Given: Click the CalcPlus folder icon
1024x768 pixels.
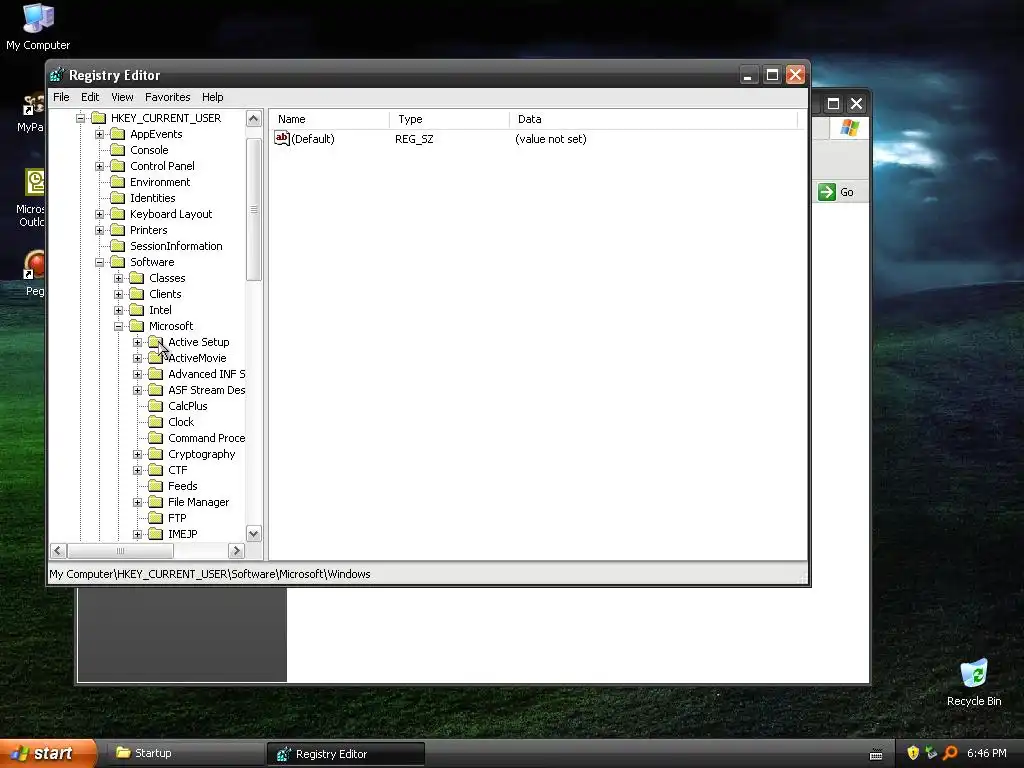Looking at the screenshot, I should click(x=155, y=406).
